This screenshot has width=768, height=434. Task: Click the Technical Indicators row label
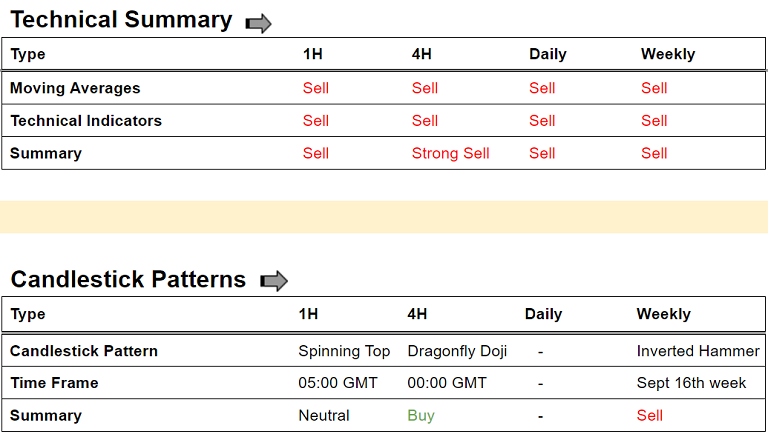click(86, 121)
